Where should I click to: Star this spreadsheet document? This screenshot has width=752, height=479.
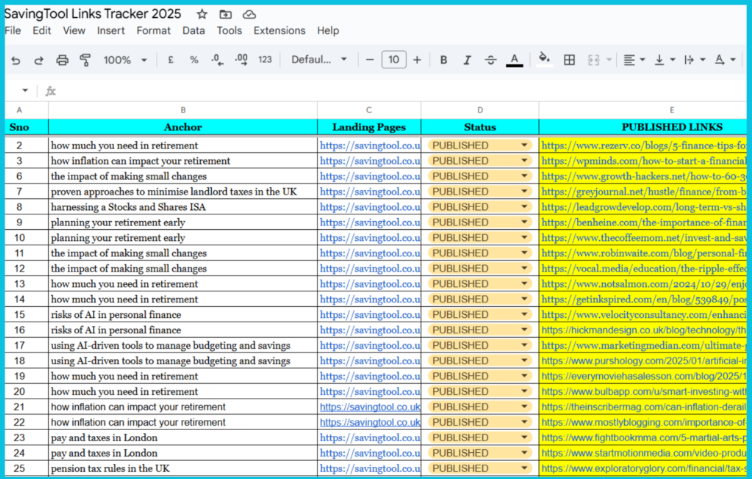pyautogui.click(x=202, y=14)
